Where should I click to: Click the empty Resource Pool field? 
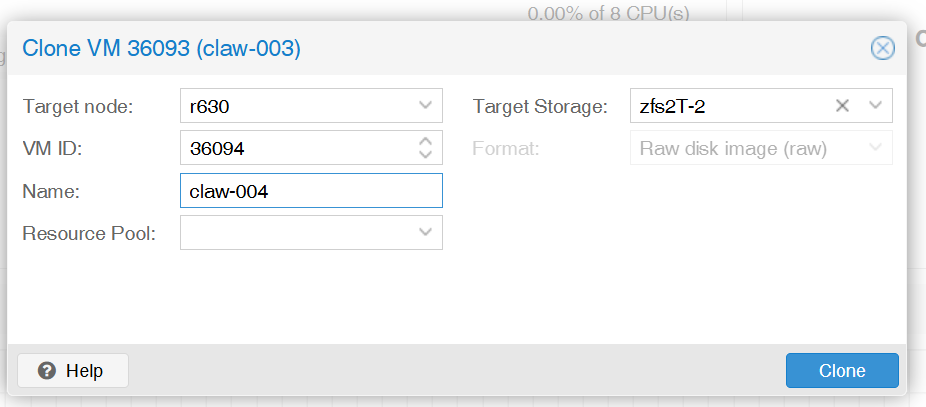[295, 233]
